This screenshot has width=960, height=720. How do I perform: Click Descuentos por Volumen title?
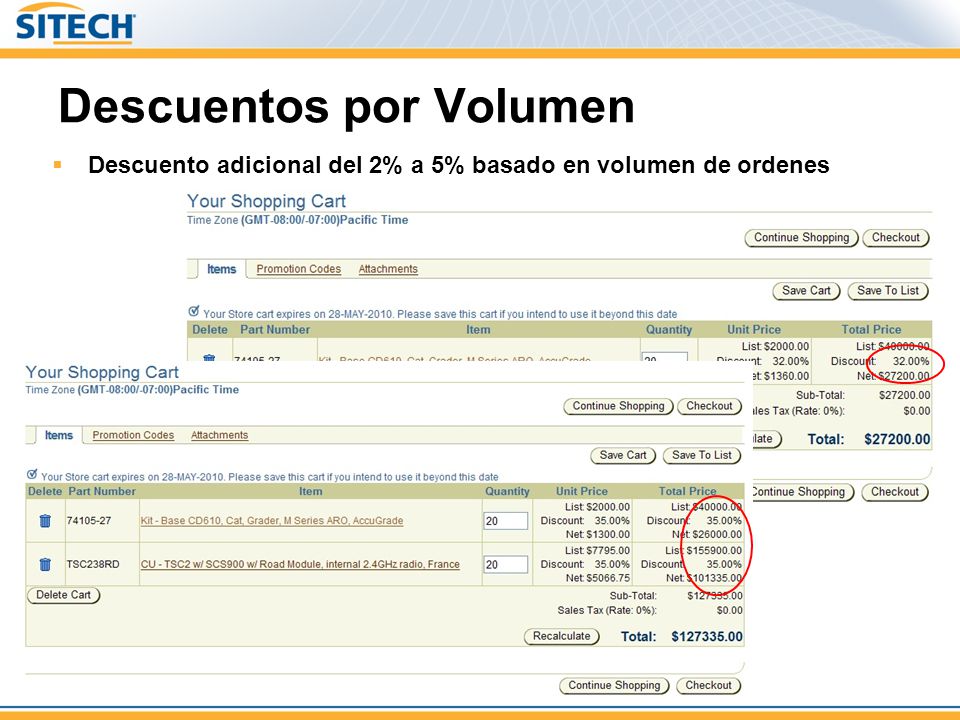[347, 107]
